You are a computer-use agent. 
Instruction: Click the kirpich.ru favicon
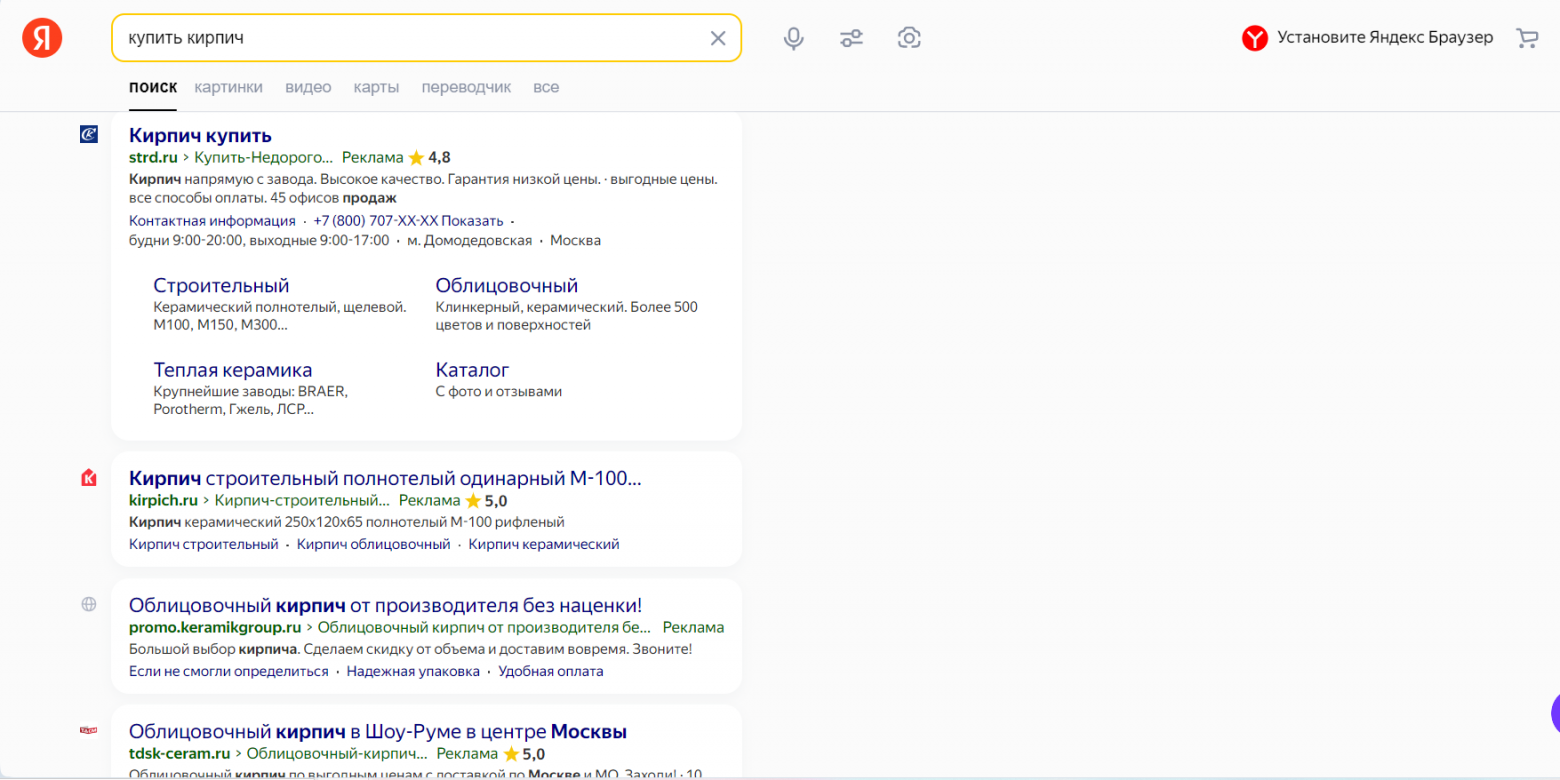[x=89, y=478]
